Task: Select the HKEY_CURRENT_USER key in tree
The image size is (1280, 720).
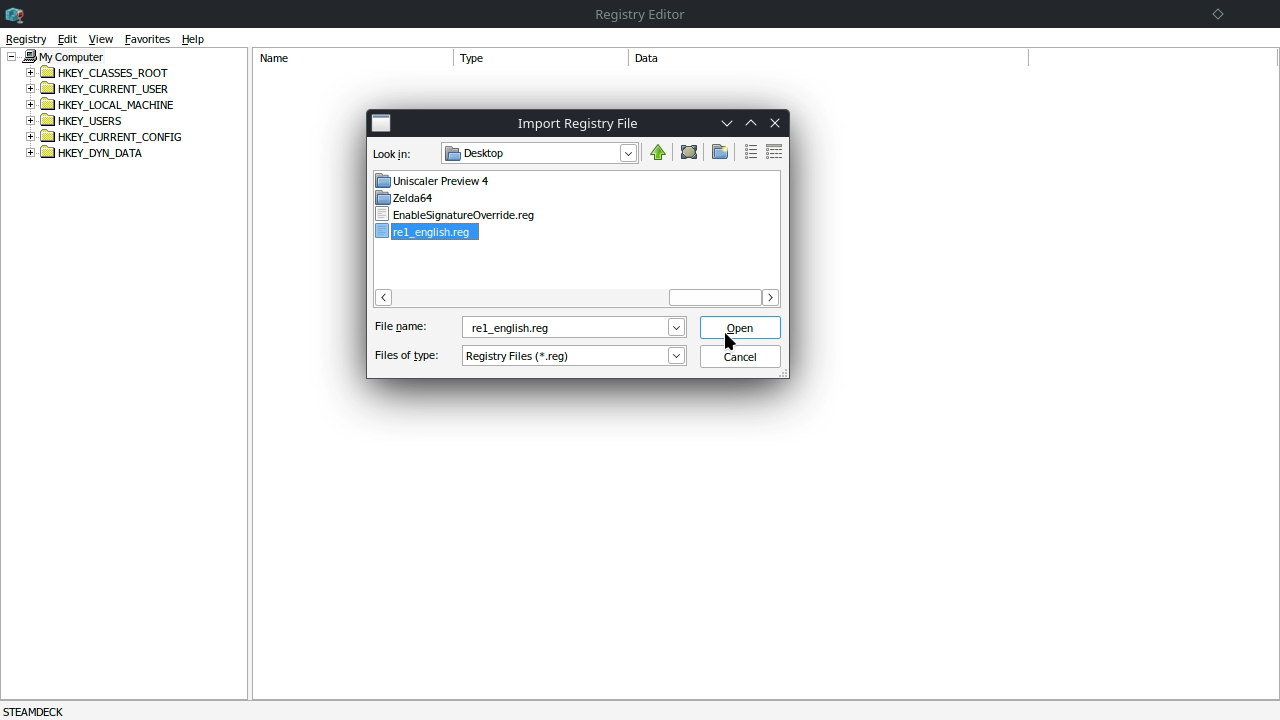Action: coord(112,89)
